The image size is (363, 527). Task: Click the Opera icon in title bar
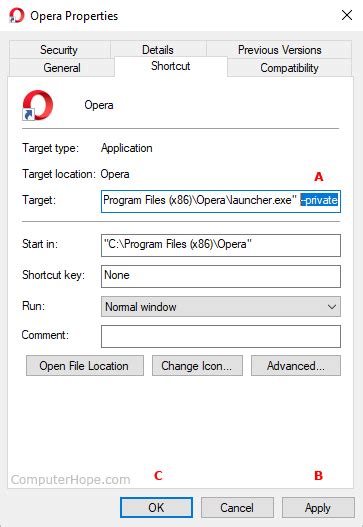pyautogui.click(x=17, y=15)
